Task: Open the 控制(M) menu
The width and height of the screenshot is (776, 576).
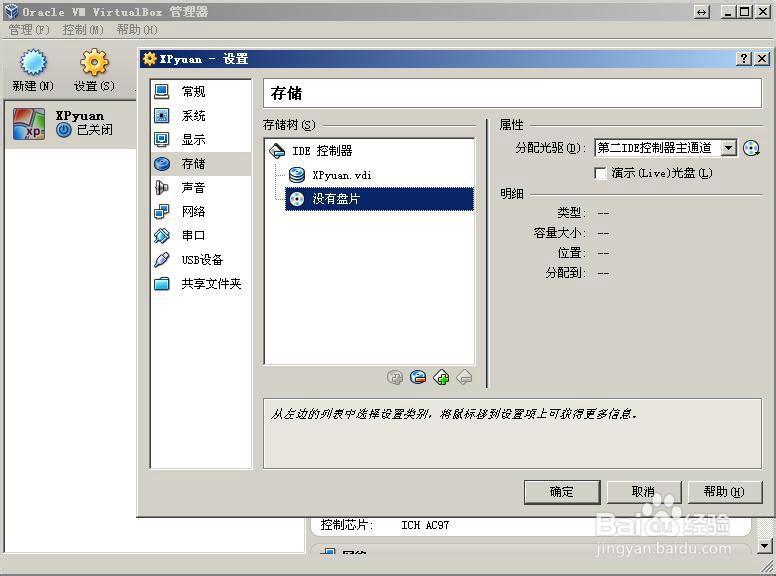Action: pyautogui.click(x=83, y=30)
